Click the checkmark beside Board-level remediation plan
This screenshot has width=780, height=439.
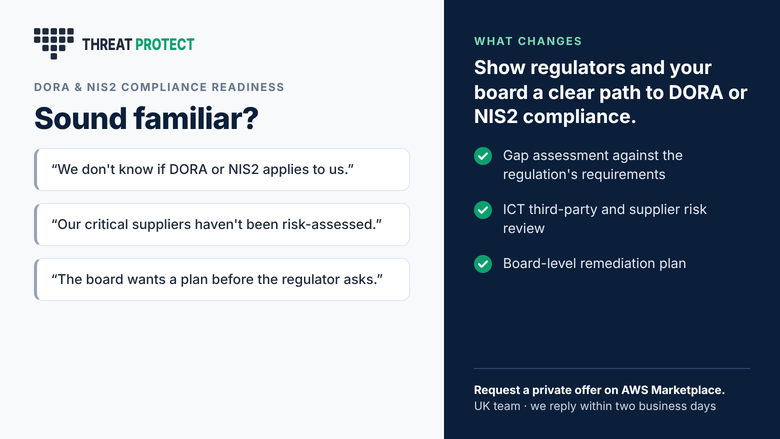[483, 263]
